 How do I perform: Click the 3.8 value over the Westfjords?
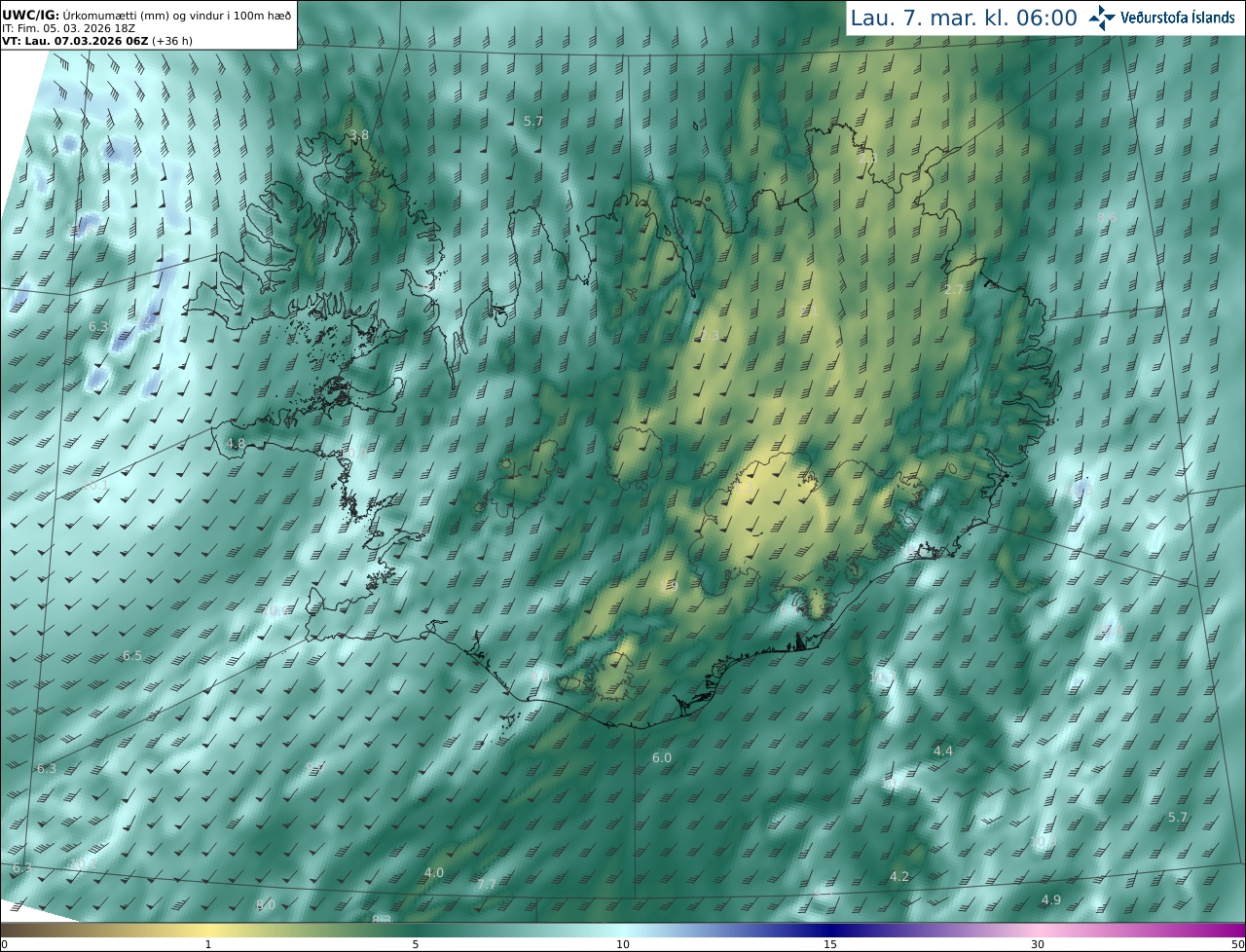click(x=358, y=135)
